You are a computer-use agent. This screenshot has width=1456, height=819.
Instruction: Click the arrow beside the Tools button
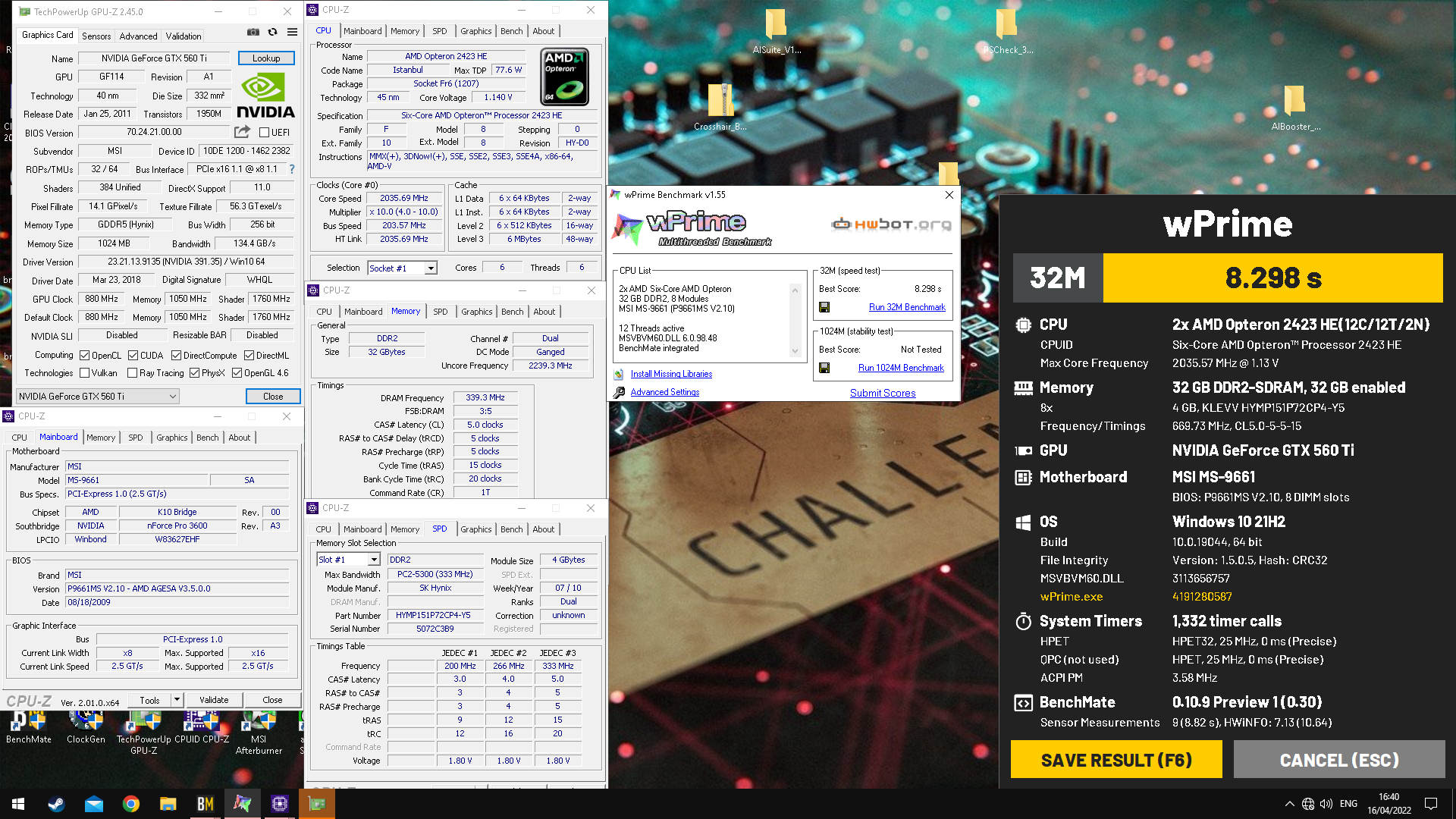(x=177, y=700)
